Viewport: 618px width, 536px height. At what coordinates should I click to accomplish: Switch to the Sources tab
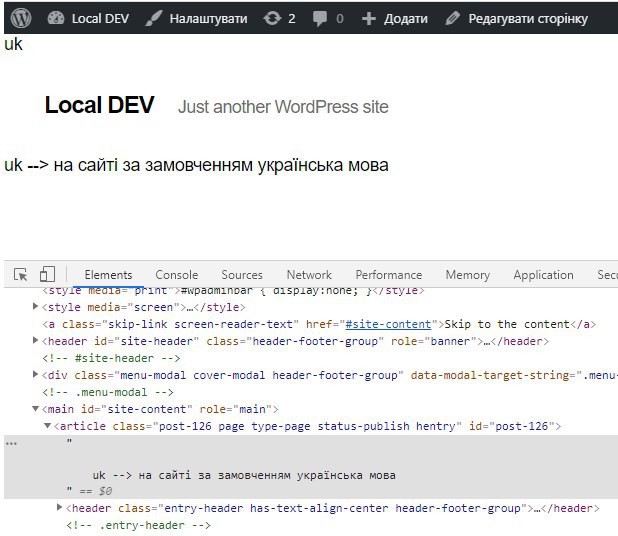[242, 275]
